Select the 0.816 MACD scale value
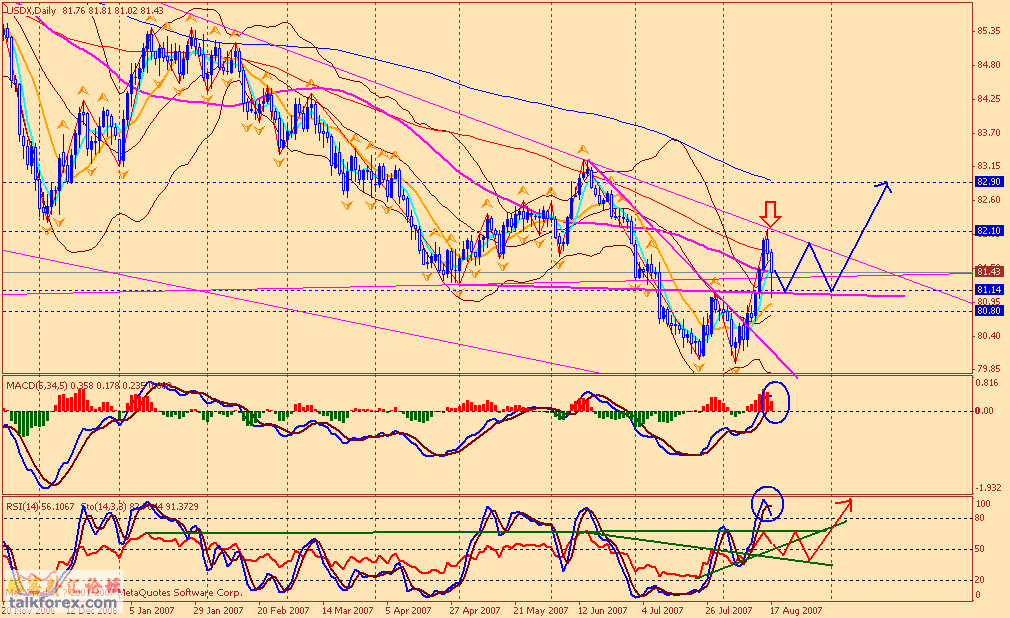 (989, 383)
